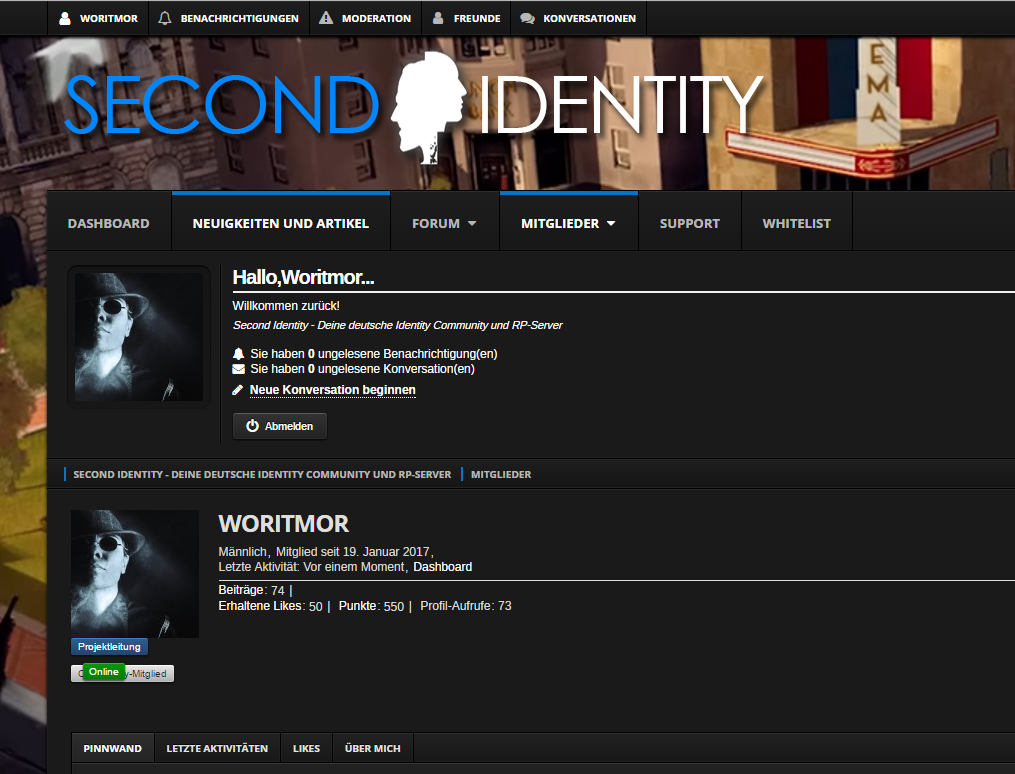Switch to the Letzte Aktivitäten tab

click(x=217, y=748)
